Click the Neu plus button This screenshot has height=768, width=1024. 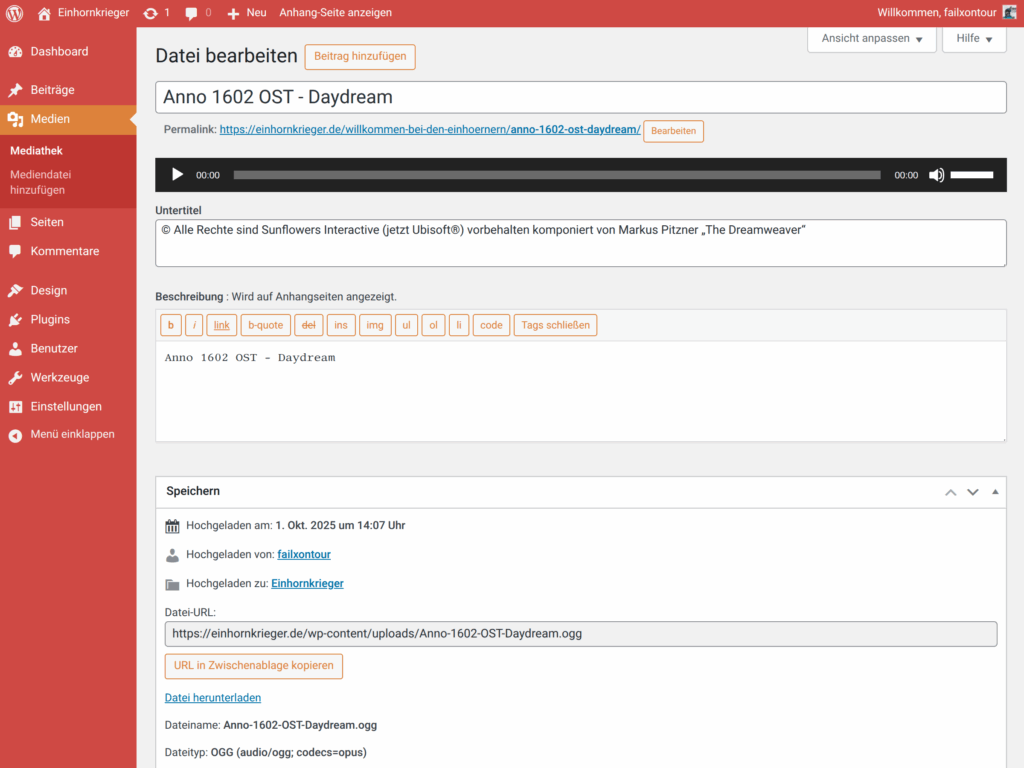pyautogui.click(x=246, y=13)
